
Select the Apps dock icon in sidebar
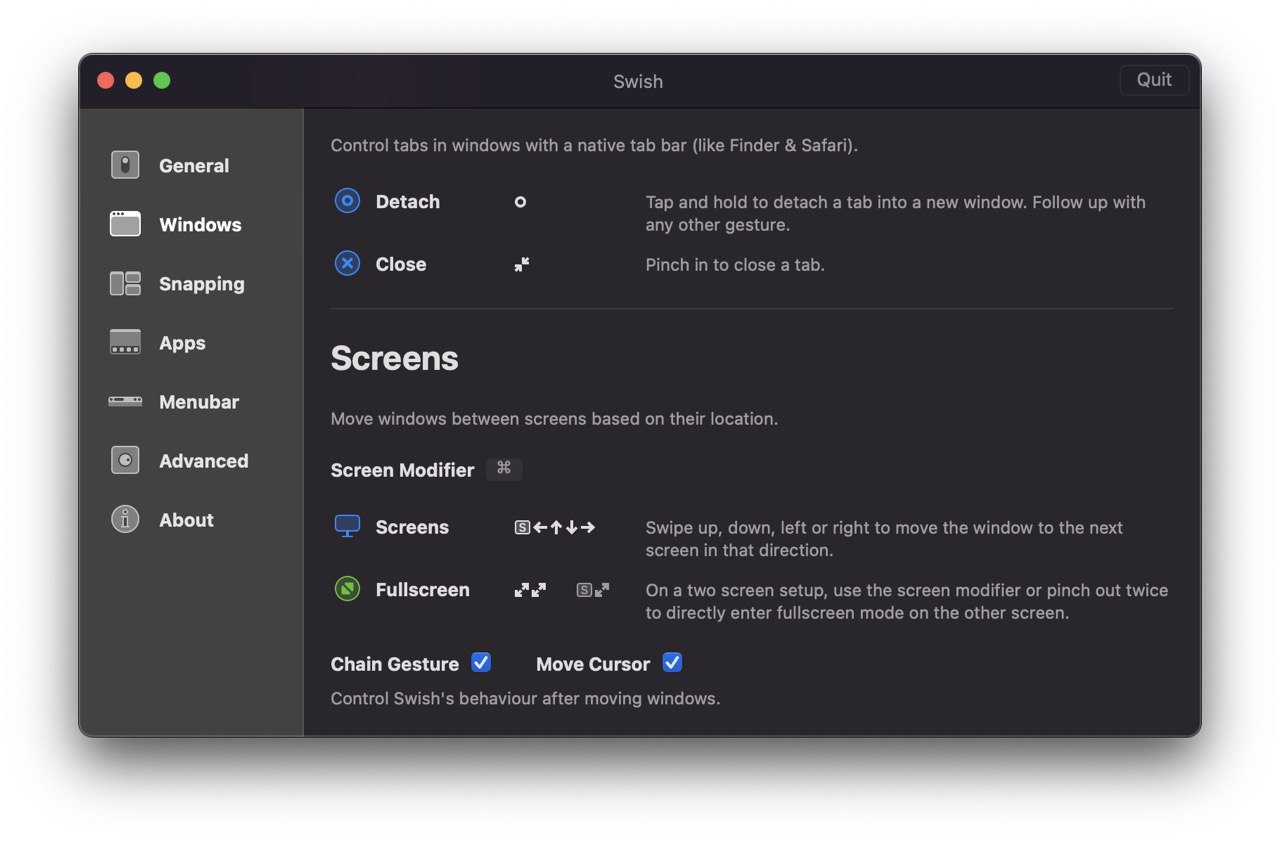(x=125, y=342)
